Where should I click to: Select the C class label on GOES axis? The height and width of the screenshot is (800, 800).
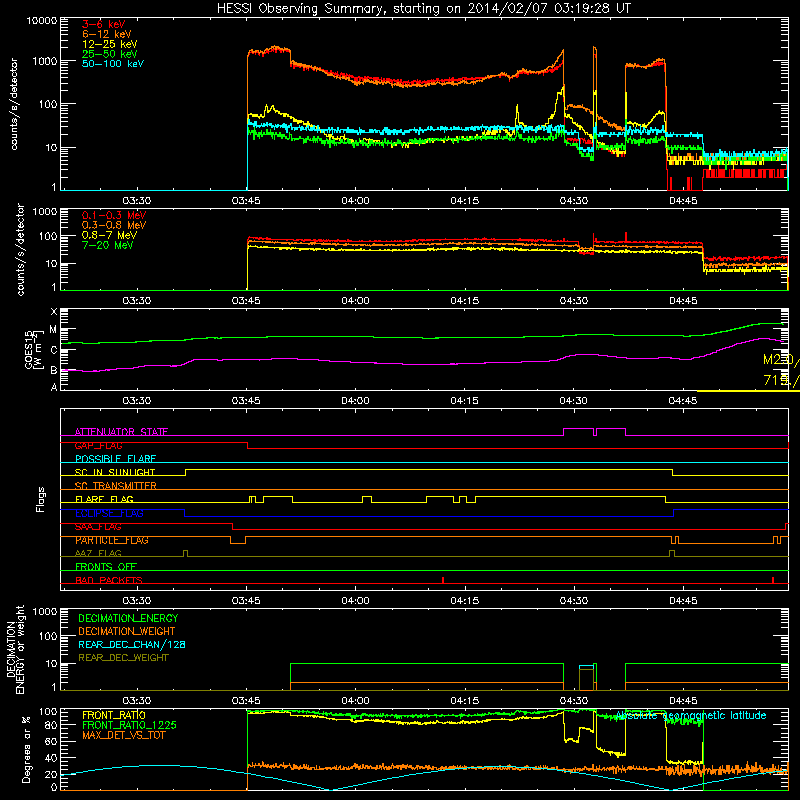click(x=54, y=350)
